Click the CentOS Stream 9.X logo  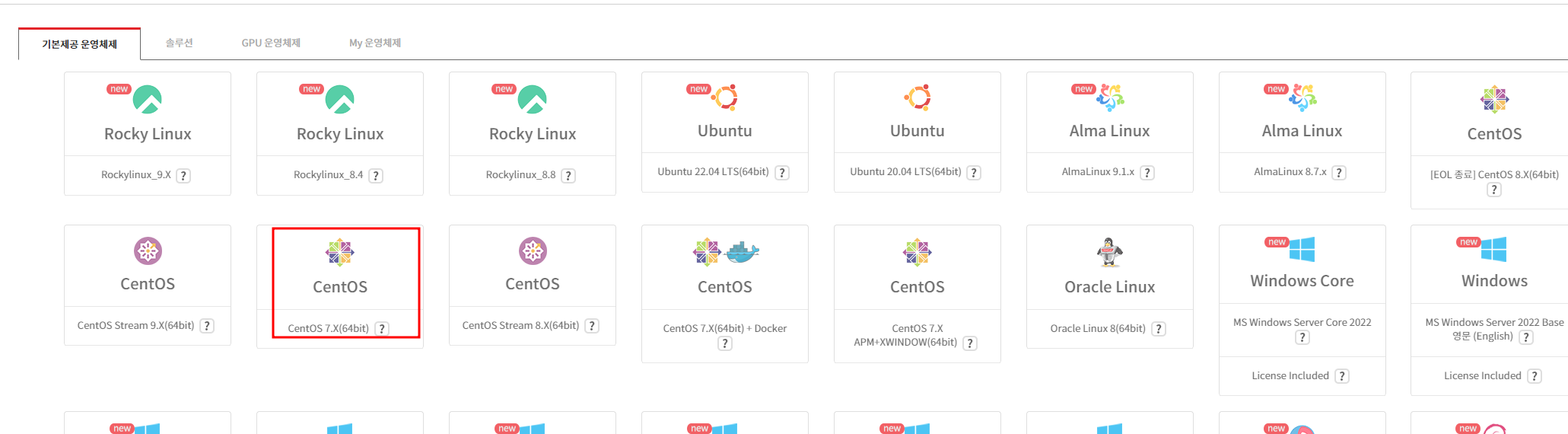pos(148,251)
